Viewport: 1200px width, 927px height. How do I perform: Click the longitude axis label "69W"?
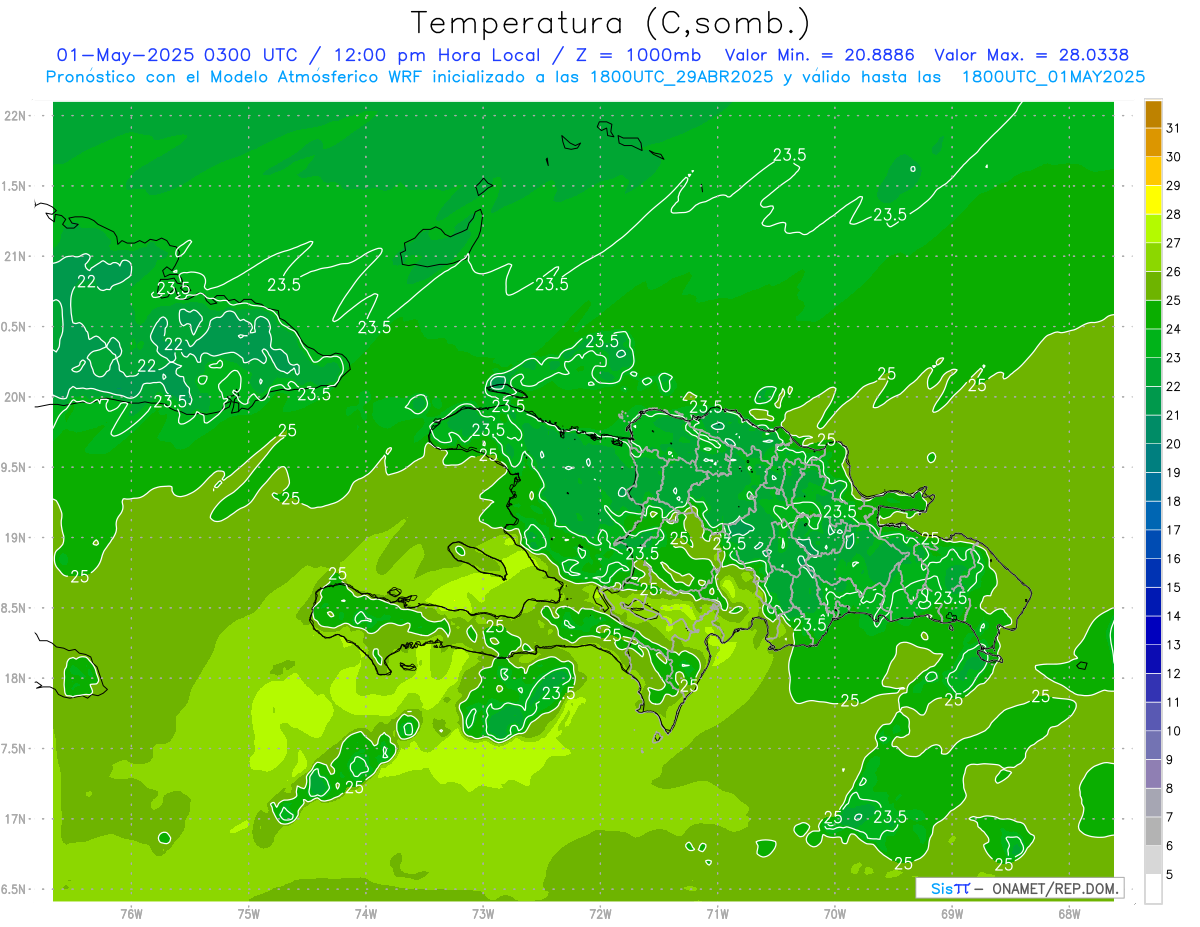pyautogui.click(x=952, y=914)
